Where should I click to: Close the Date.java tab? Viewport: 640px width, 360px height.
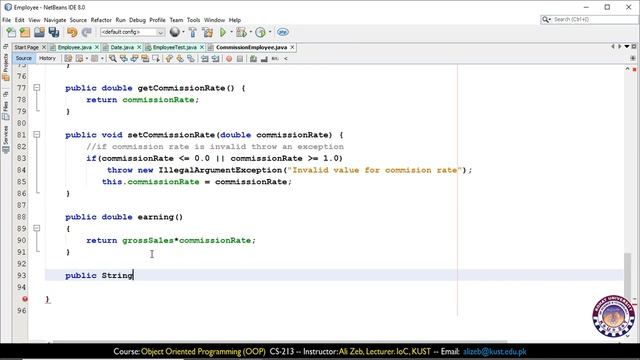click(x=139, y=47)
